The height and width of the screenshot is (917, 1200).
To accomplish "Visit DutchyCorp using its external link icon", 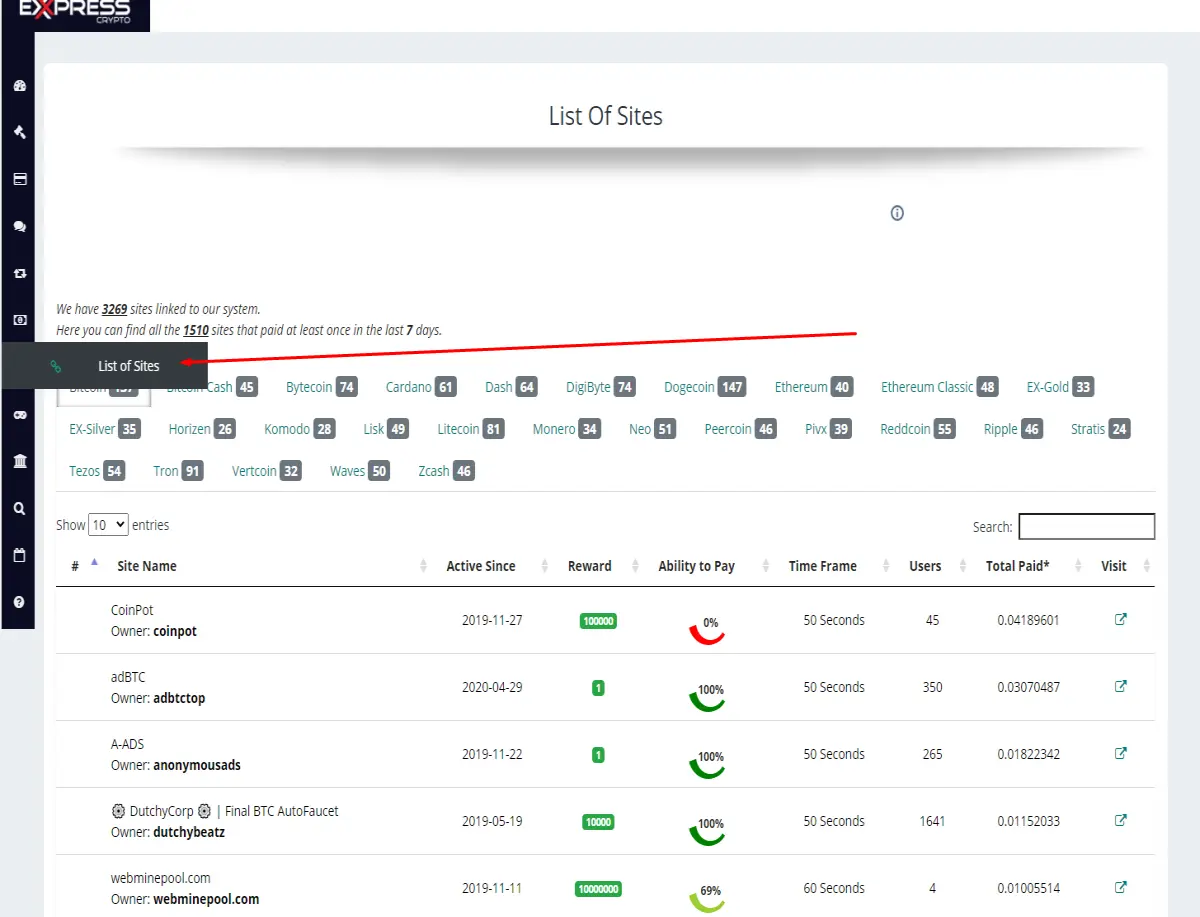I will pos(1121,820).
